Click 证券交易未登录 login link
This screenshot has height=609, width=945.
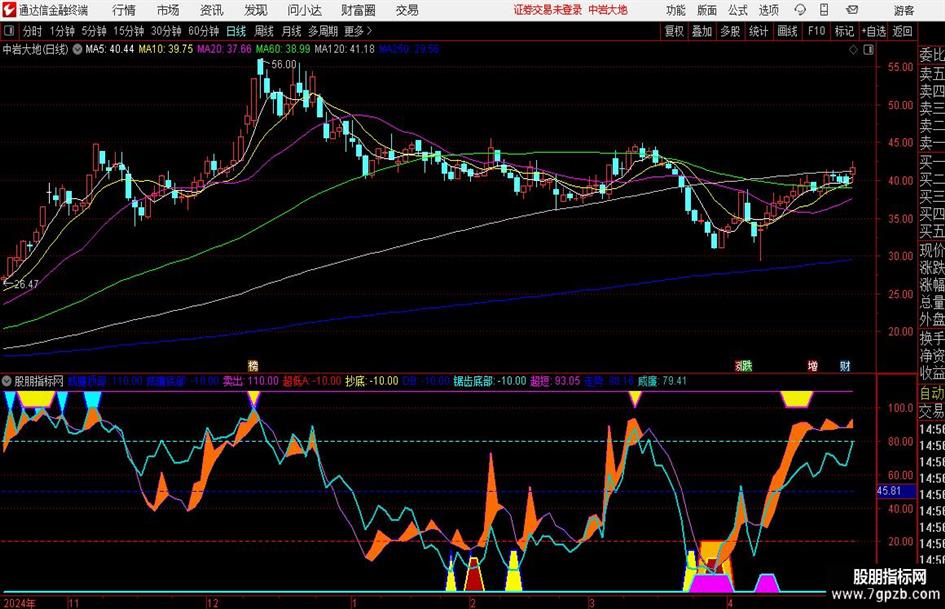[548, 10]
